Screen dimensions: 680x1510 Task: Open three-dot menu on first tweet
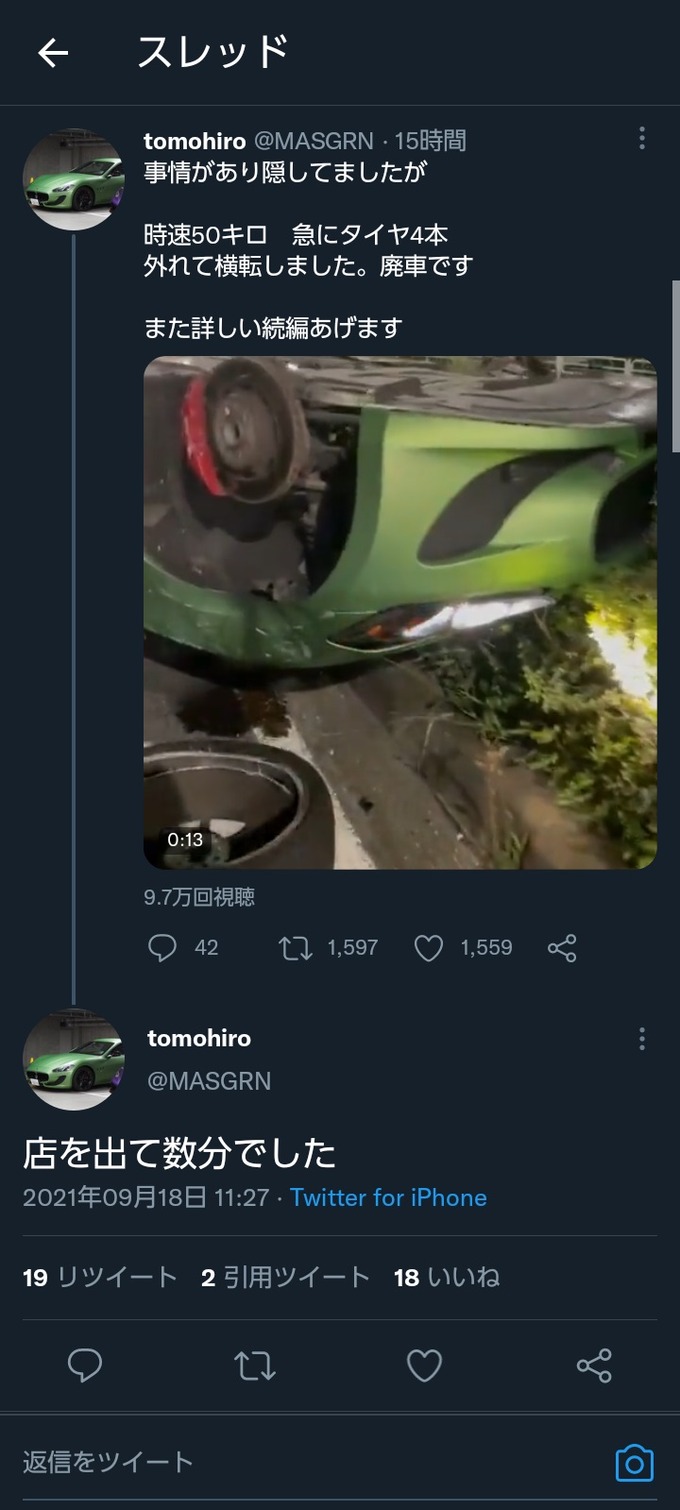coord(642,138)
